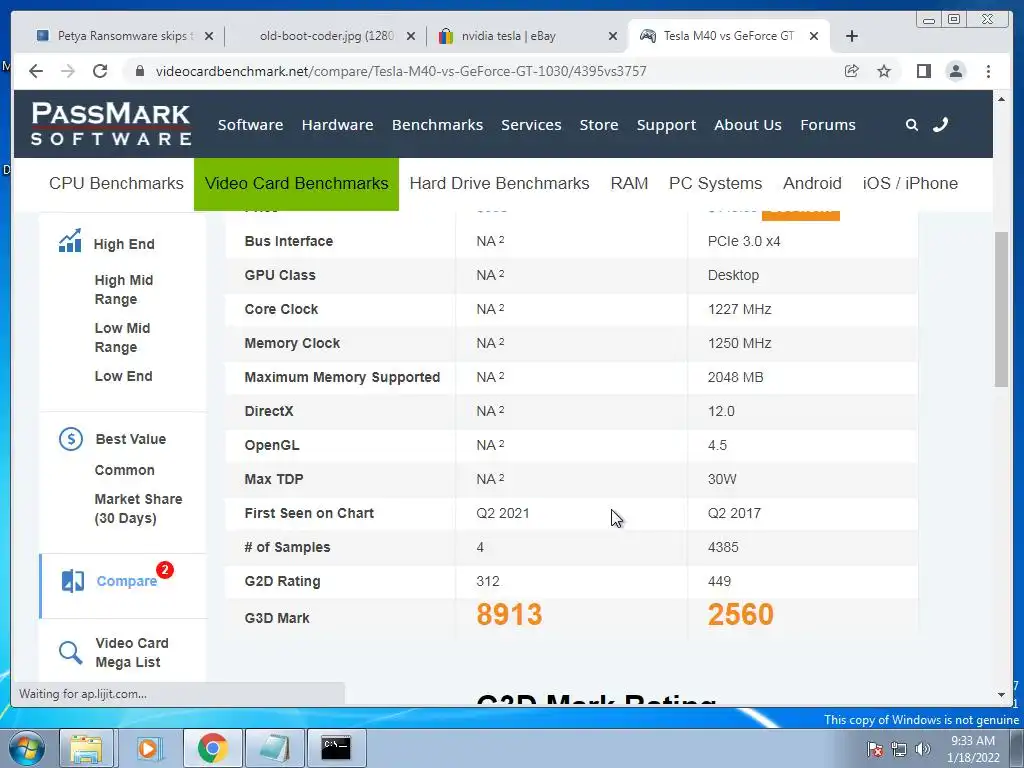1024x768 pixels.
Task: Click the High End chart icon in sidebar
Action: pos(71,241)
